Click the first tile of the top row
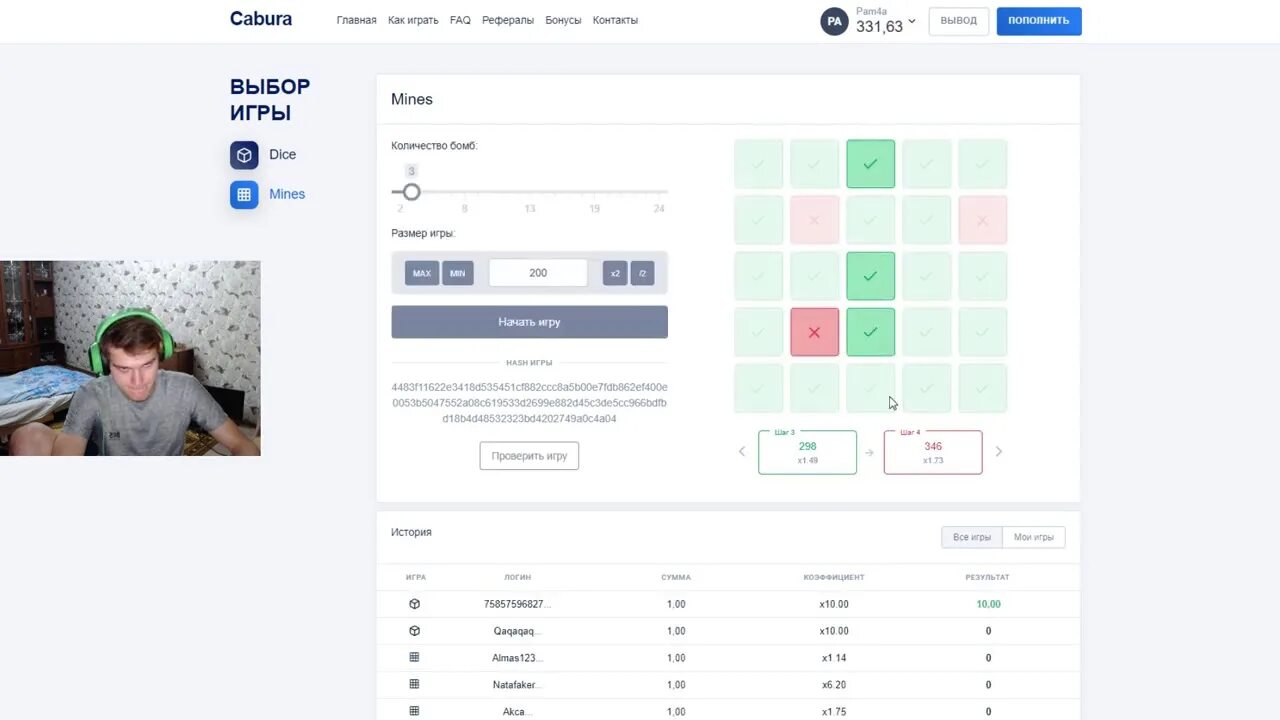Screen dimensions: 1280x720 coord(758,164)
